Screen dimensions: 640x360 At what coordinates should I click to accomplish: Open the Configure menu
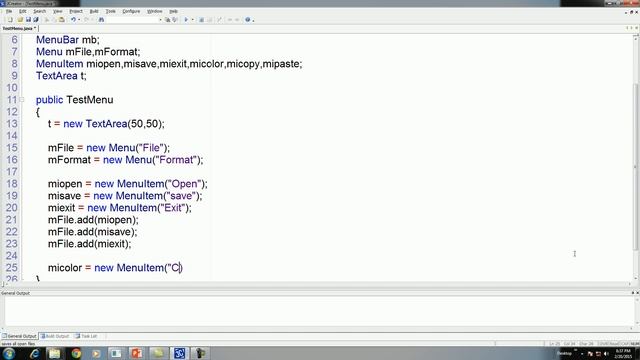tap(131, 11)
